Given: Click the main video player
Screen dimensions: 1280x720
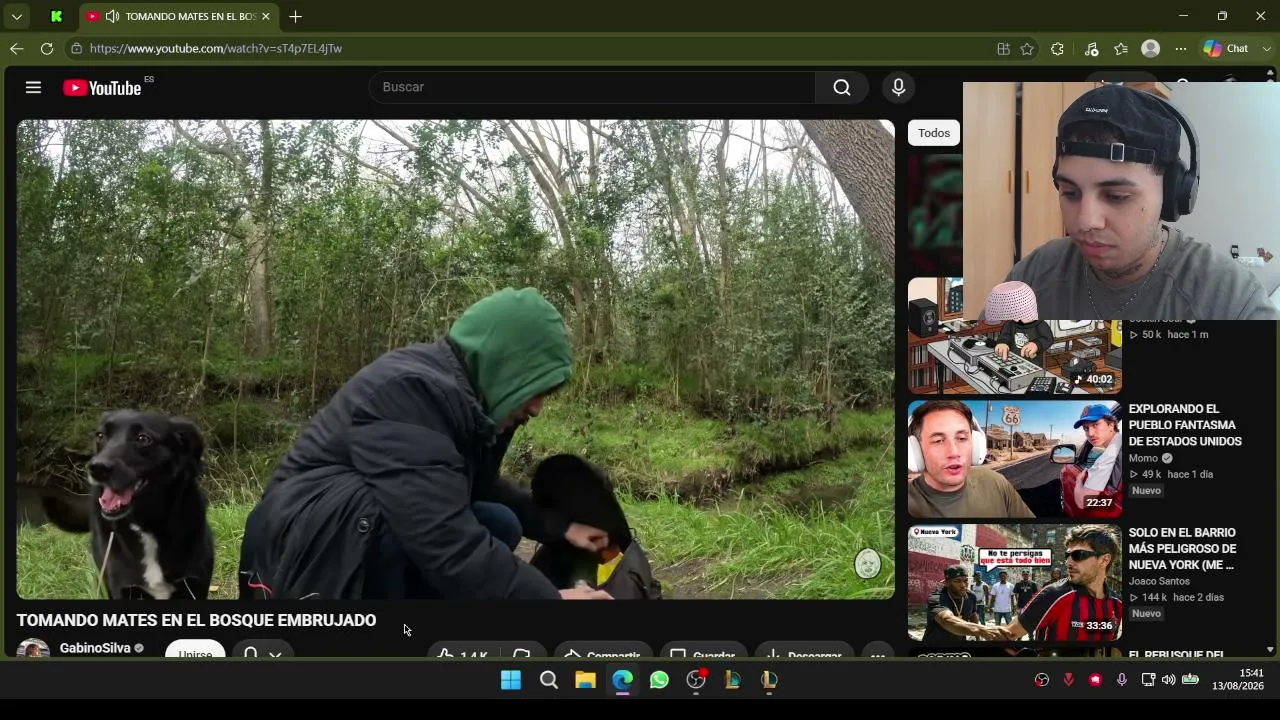Looking at the screenshot, I should [x=455, y=359].
